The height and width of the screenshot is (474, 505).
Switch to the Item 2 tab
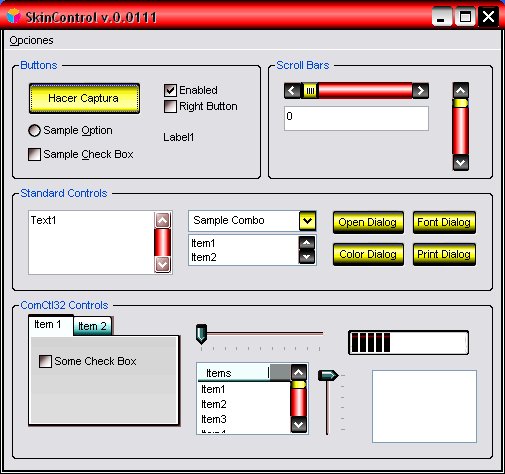point(92,326)
